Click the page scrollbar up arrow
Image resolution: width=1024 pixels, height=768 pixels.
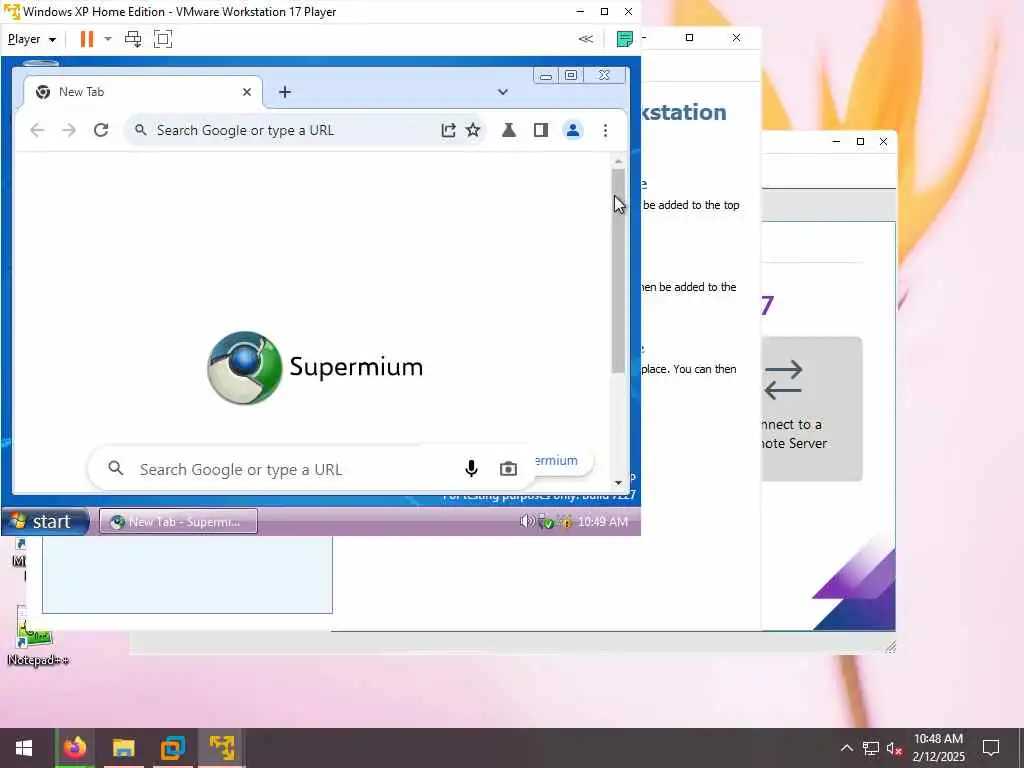618,161
